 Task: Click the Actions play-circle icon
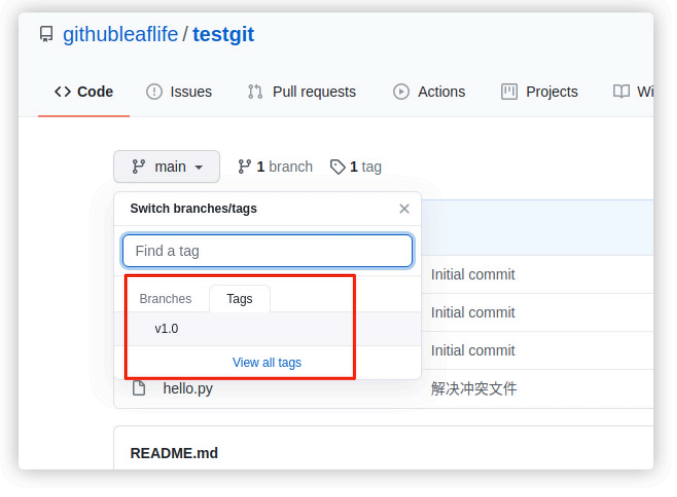click(x=401, y=92)
